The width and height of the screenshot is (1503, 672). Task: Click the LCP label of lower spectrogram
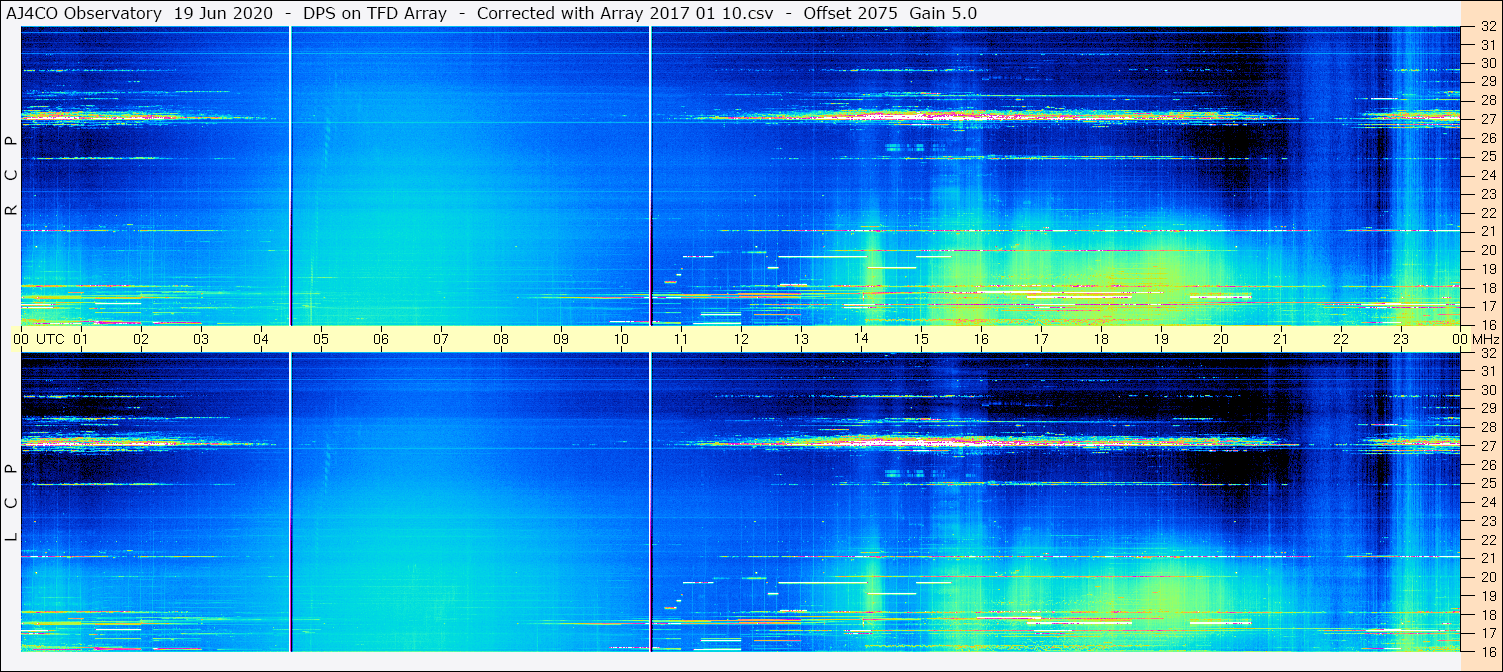(11, 503)
